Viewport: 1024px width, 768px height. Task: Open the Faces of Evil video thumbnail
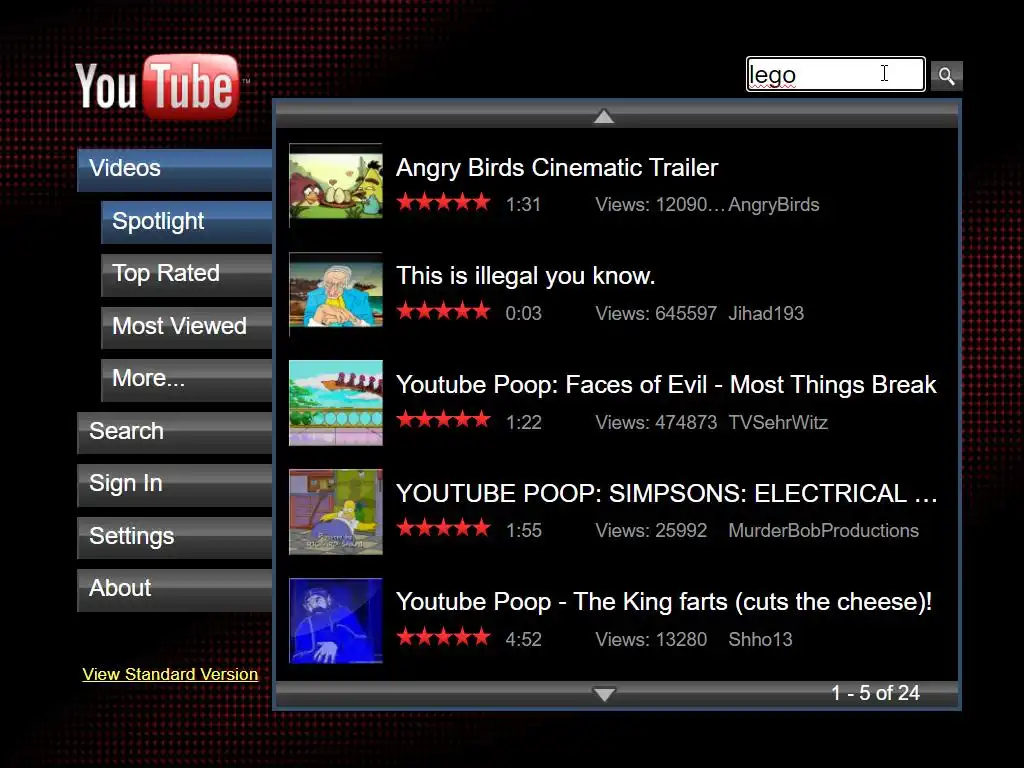(x=336, y=403)
